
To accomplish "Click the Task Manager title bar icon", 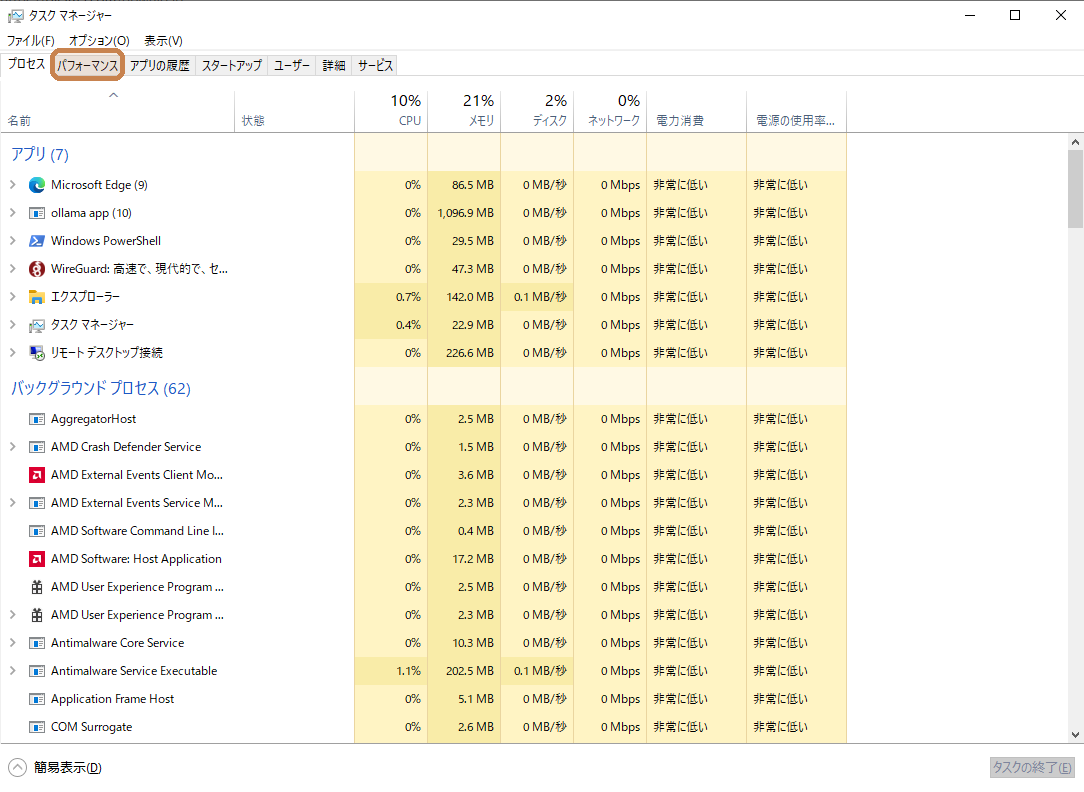I will coord(15,15).
